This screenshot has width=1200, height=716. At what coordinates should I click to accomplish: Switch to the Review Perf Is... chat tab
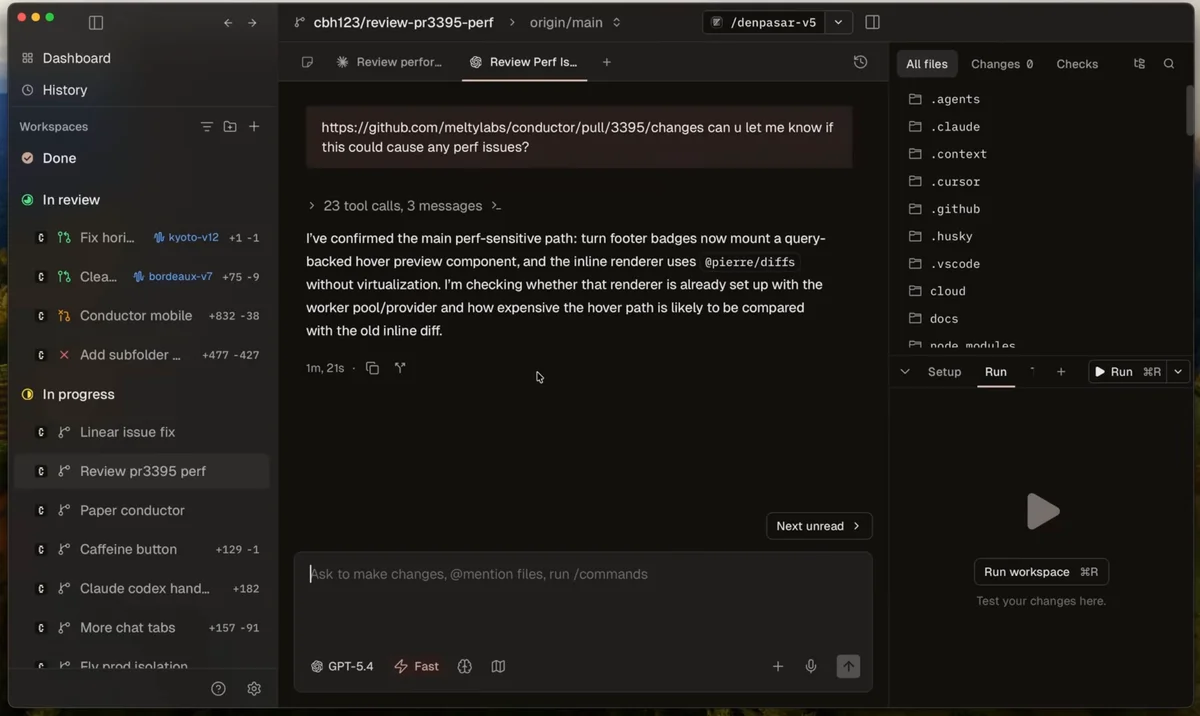[524, 62]
